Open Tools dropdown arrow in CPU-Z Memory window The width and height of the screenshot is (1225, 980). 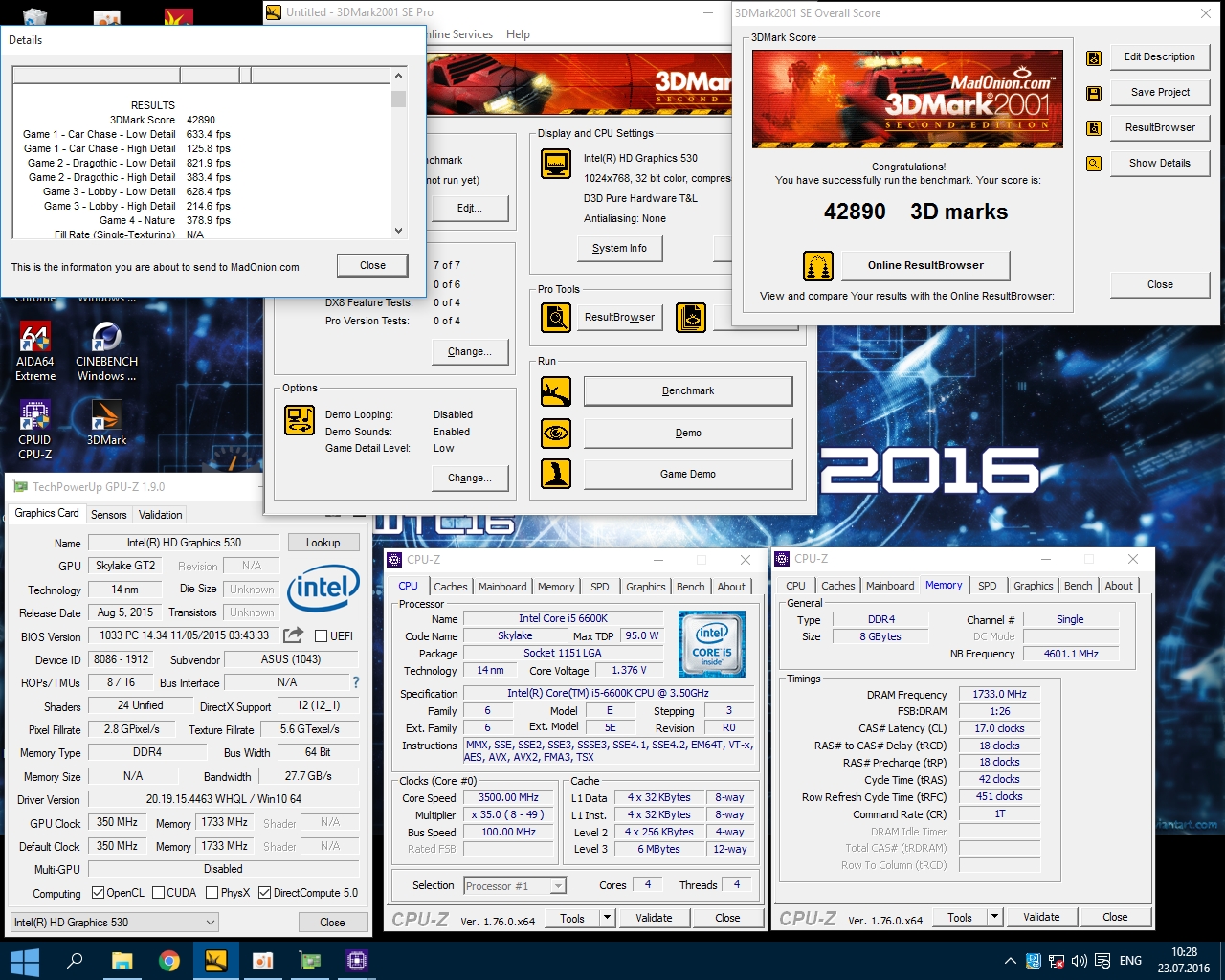(x=994, y=917)
